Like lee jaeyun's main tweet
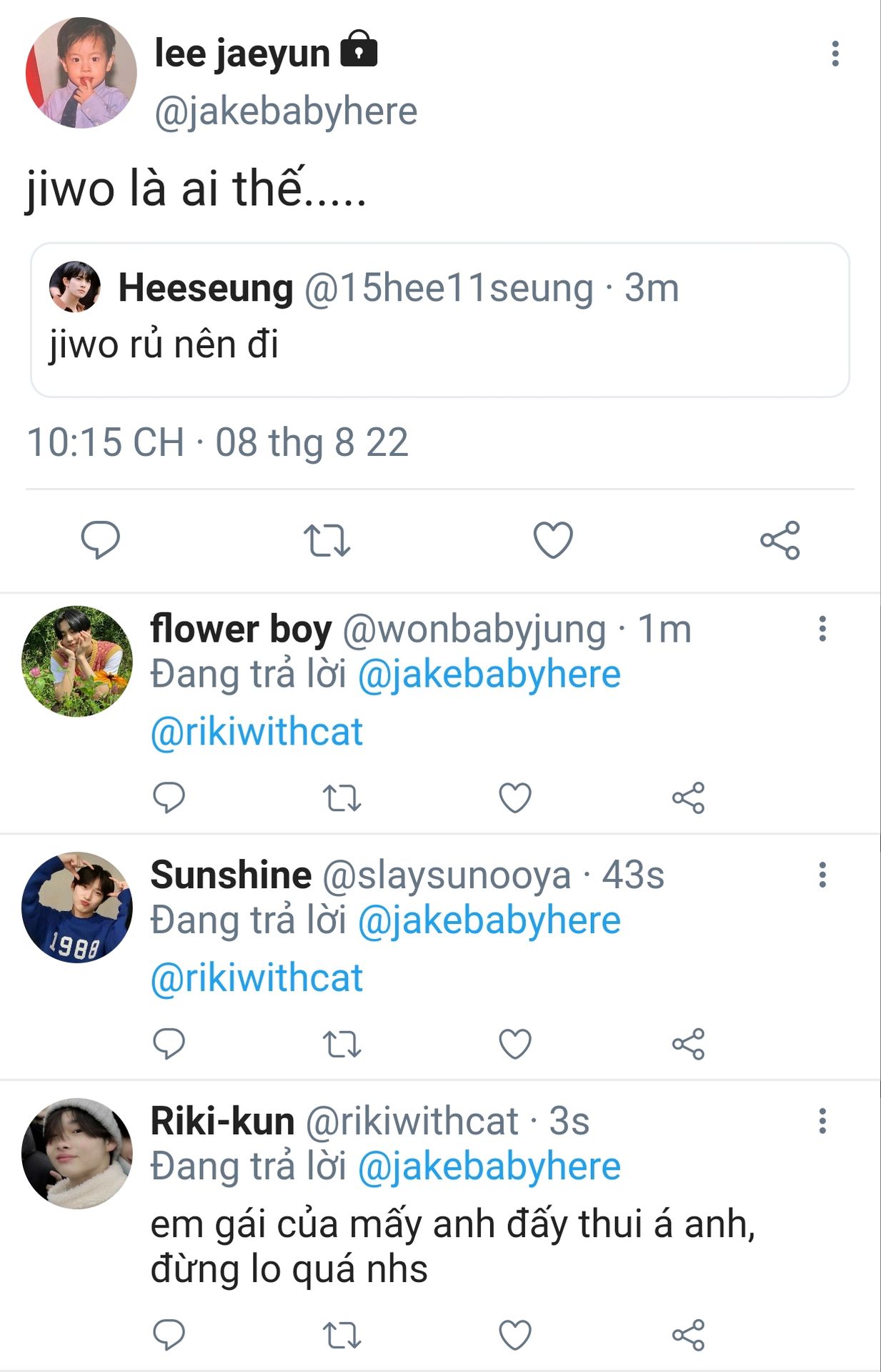The image size is (881, 1372). pyautogui.click(x=553, y=540)
